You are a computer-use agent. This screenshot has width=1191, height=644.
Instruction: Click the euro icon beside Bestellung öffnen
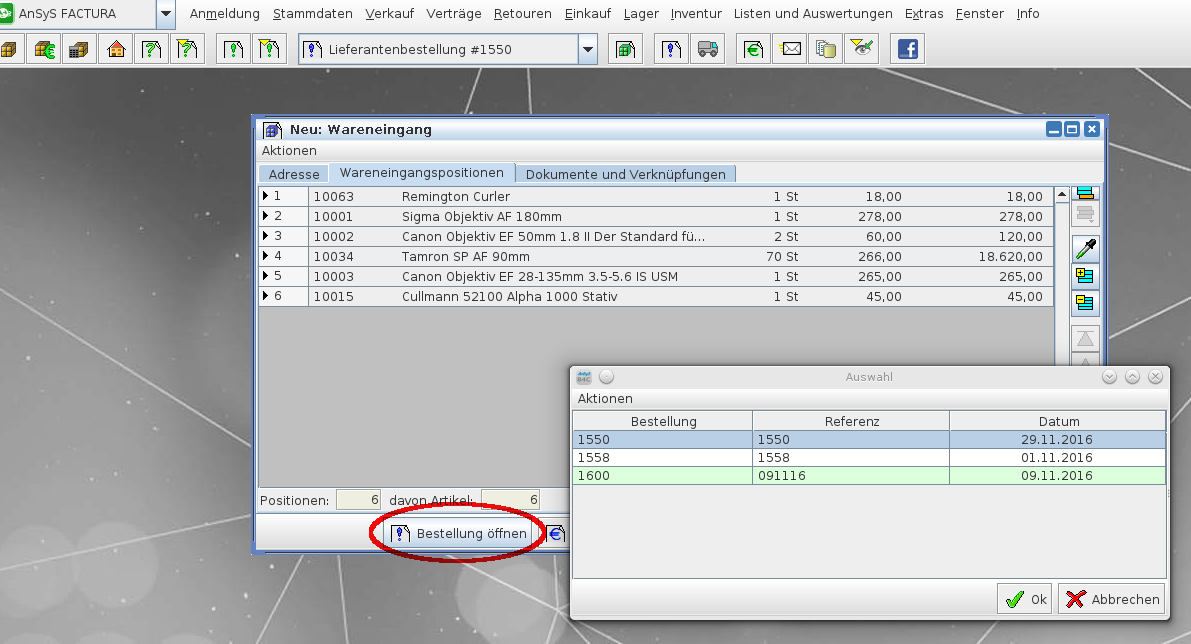pyautogui.click(x=556, y=534)
